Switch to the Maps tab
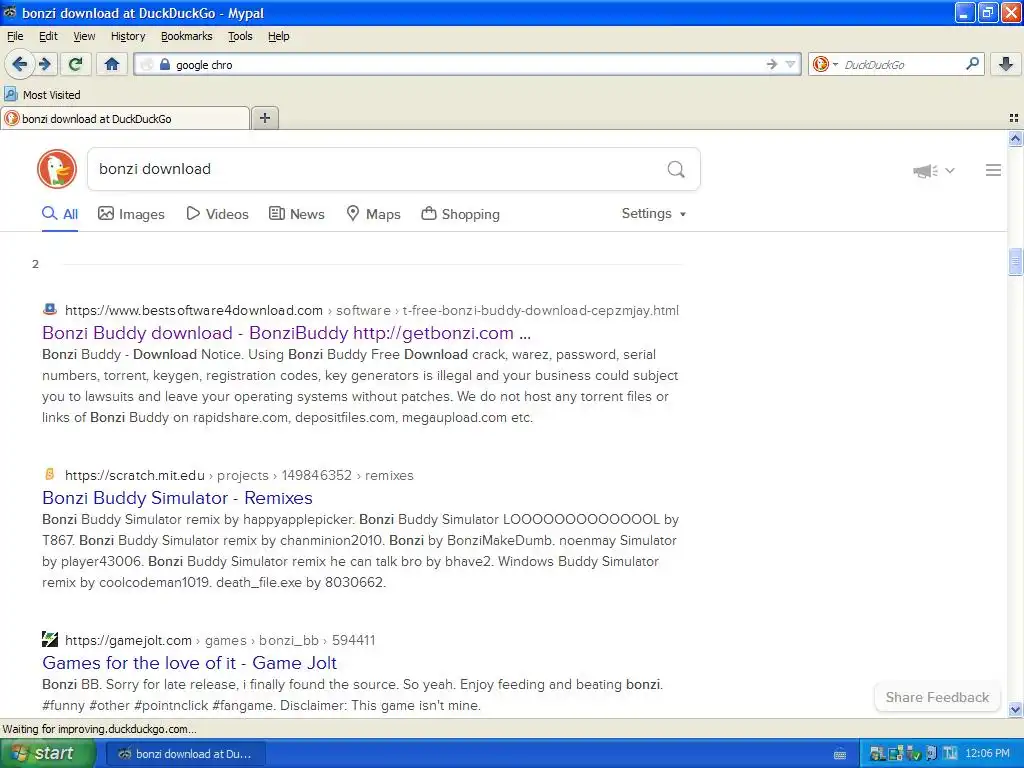The image size is (1024, 768). point(373,214)
